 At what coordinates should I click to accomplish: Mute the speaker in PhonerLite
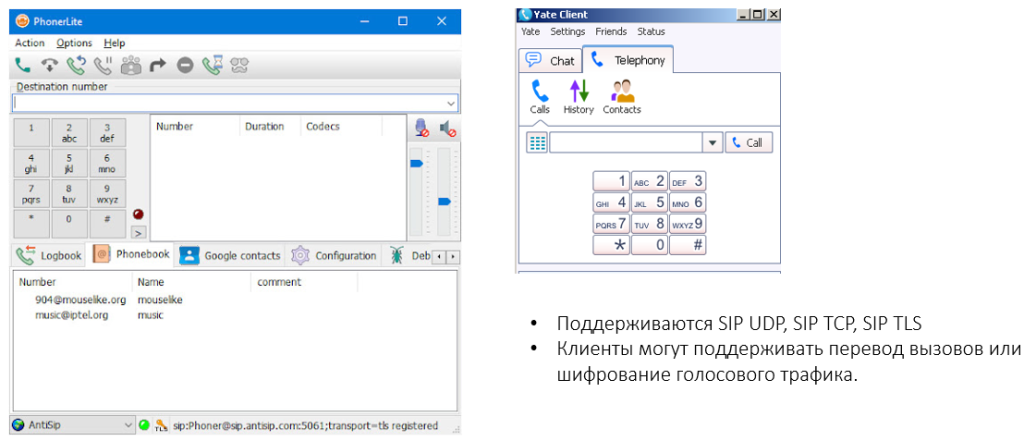tap(447, 129)
